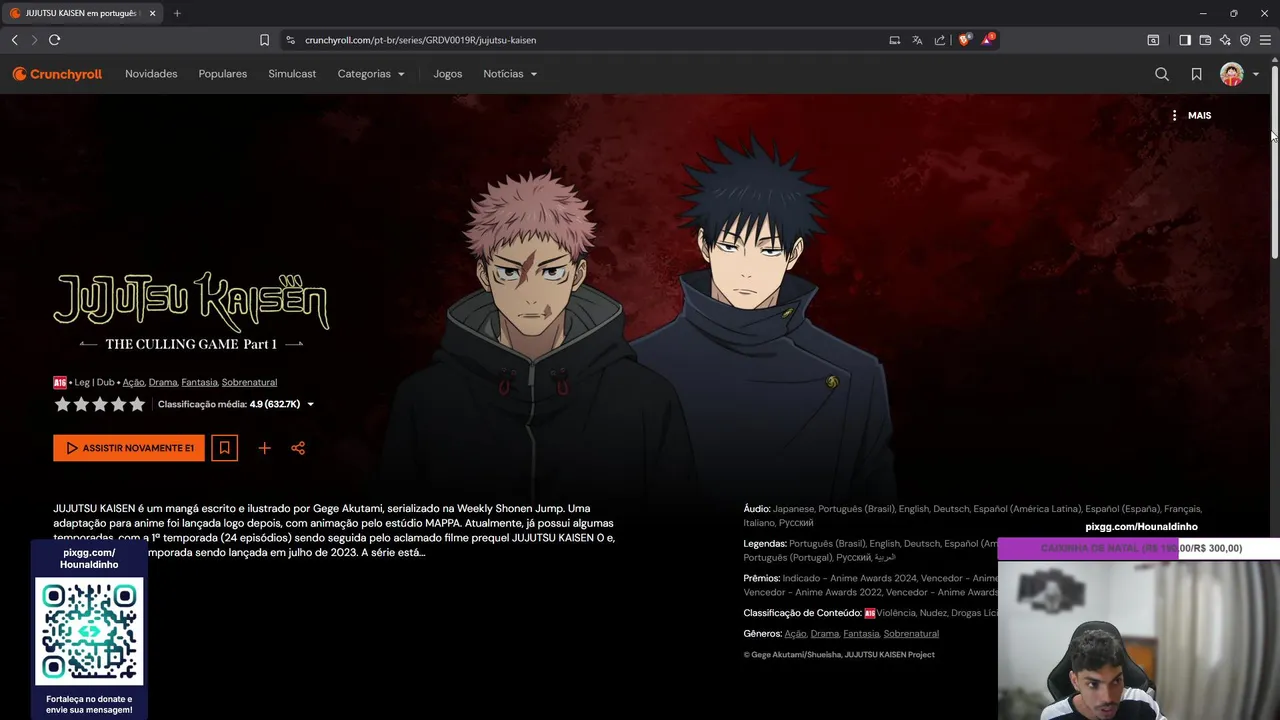
Task: Click the translate page icon
Action: 917,40
